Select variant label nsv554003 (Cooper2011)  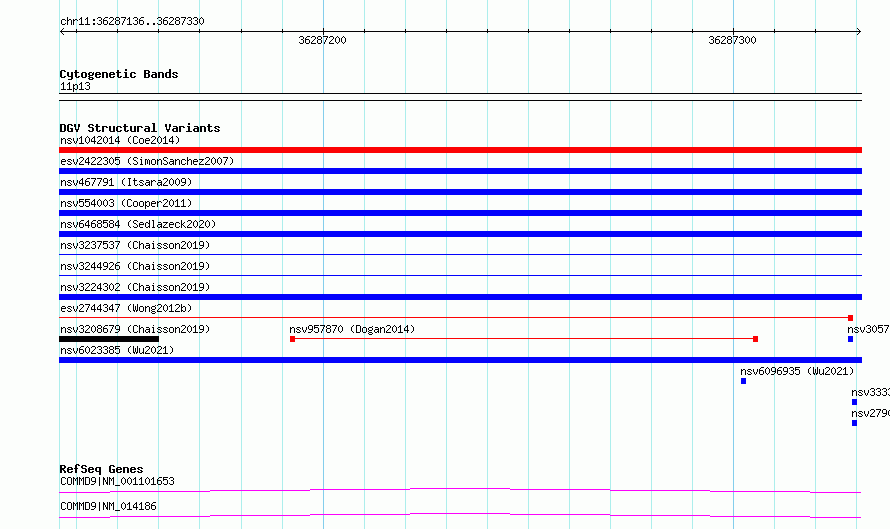coord(126,203)
